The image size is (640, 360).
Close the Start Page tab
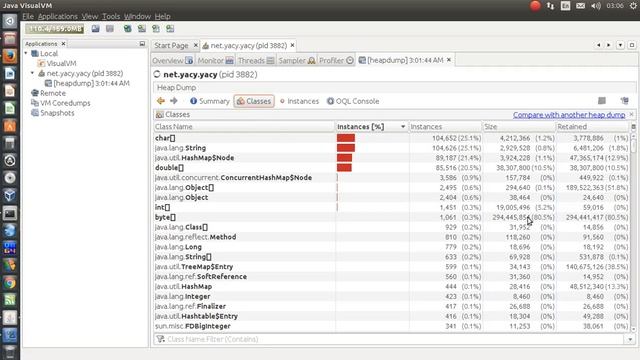196,45
